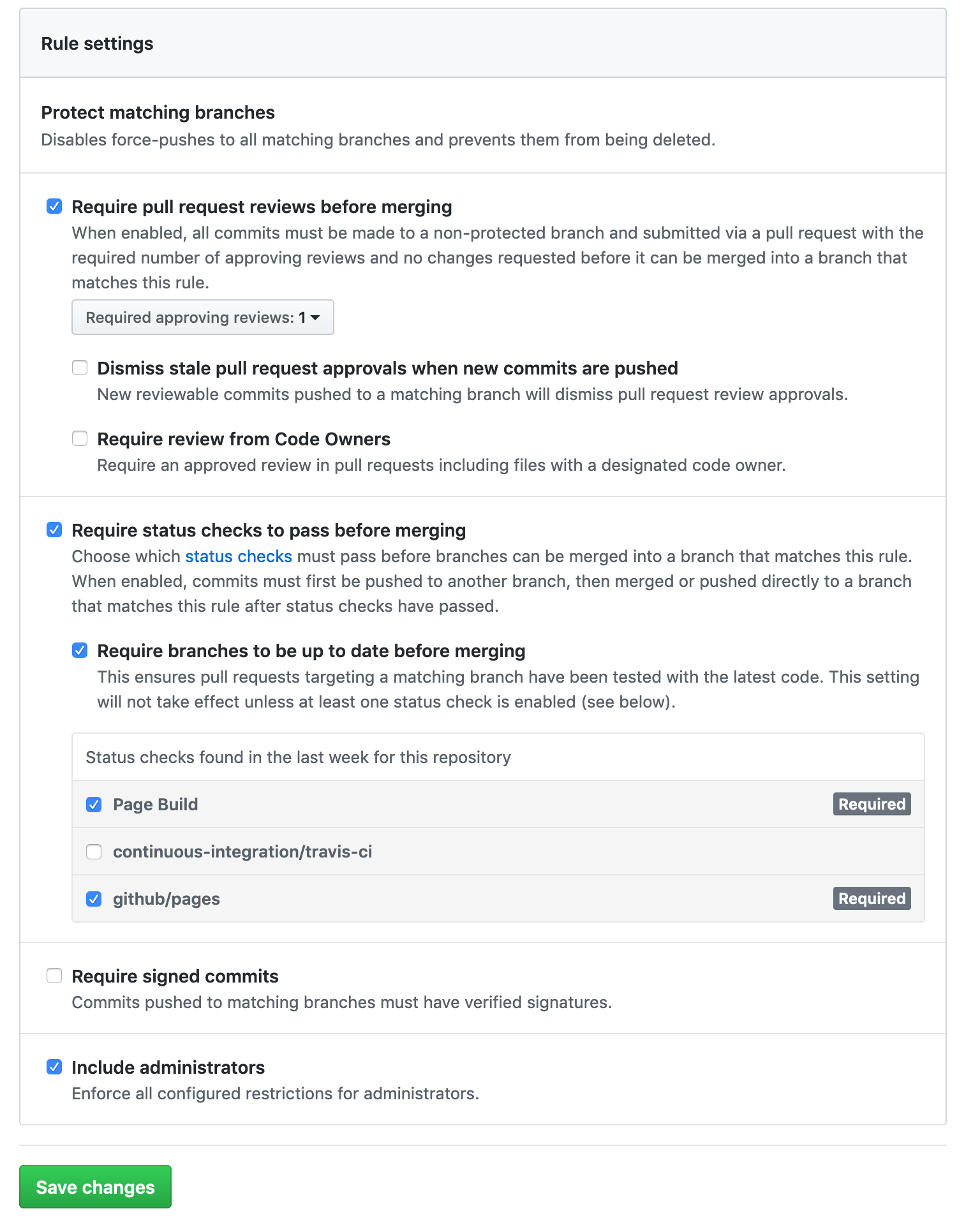This screenshot has width=980, height=1225.
Task: Enable Dismiss stale pull request approvals checkbox
Action: [x=80, y=367]
